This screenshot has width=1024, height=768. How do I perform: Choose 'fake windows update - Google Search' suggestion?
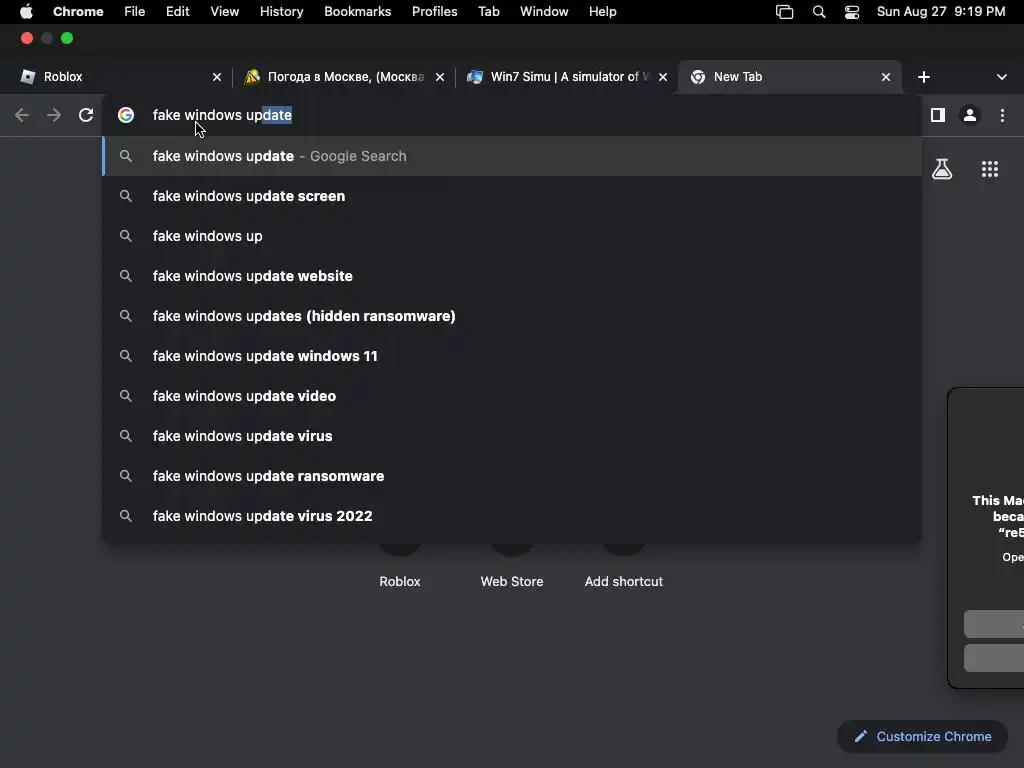coord(512,156)
